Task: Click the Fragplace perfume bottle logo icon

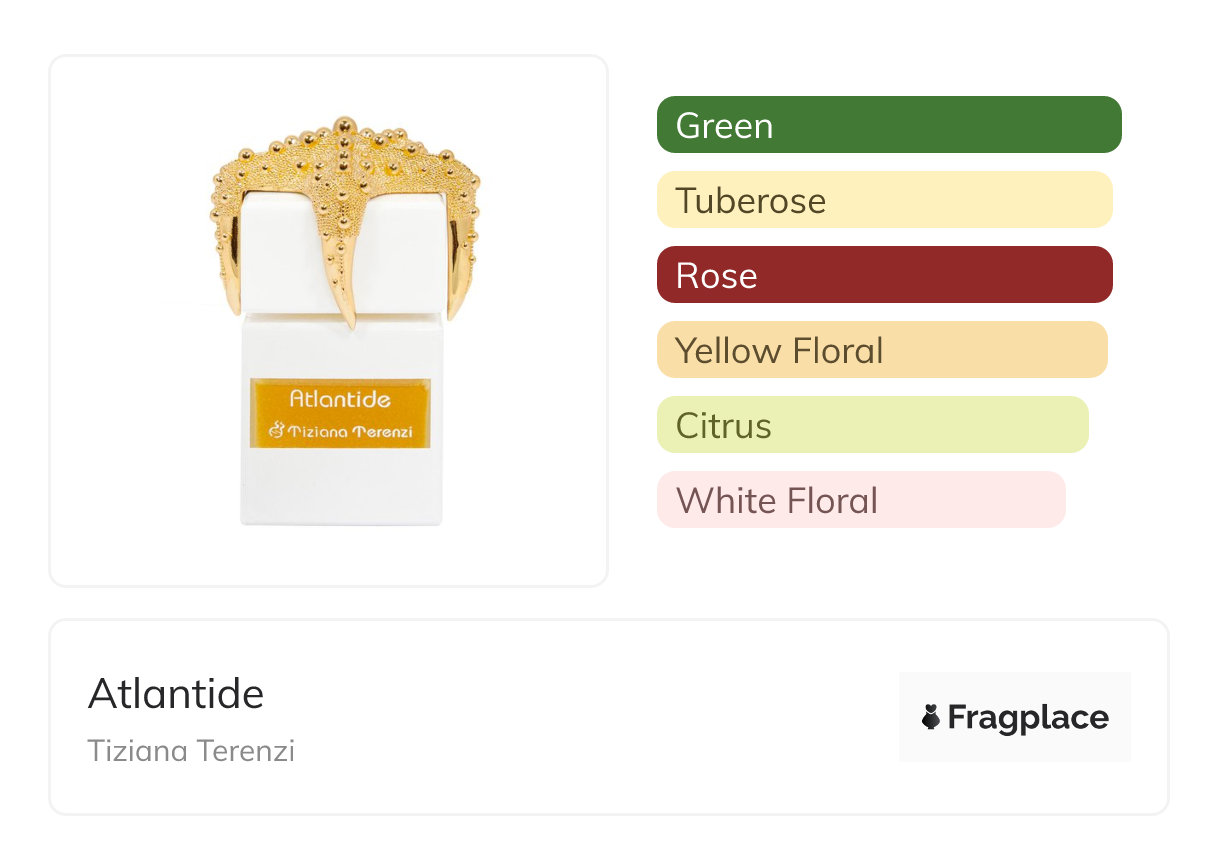Action: (x=931, y=718)
